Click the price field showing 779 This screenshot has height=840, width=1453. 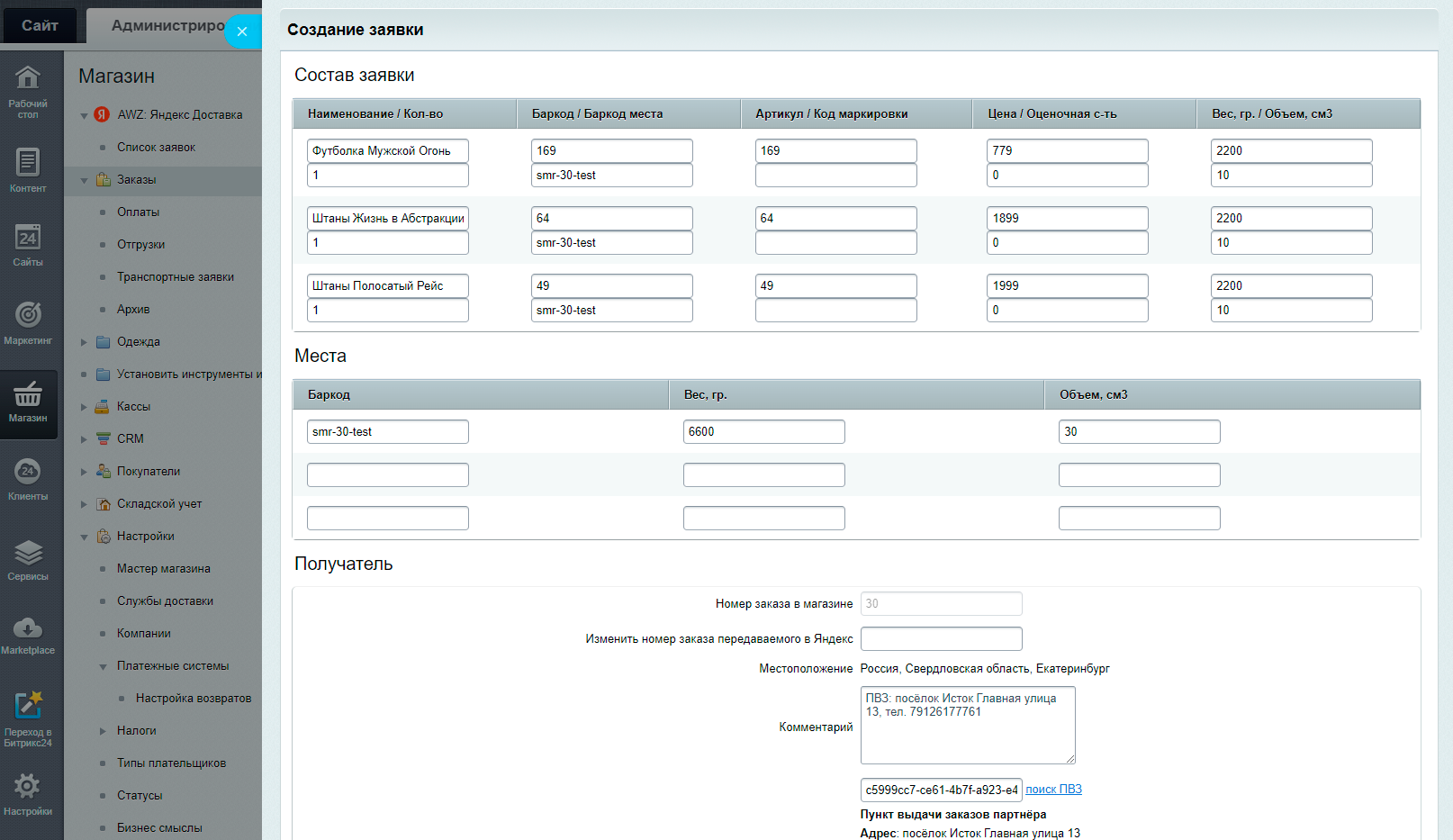pos(1068,150)
